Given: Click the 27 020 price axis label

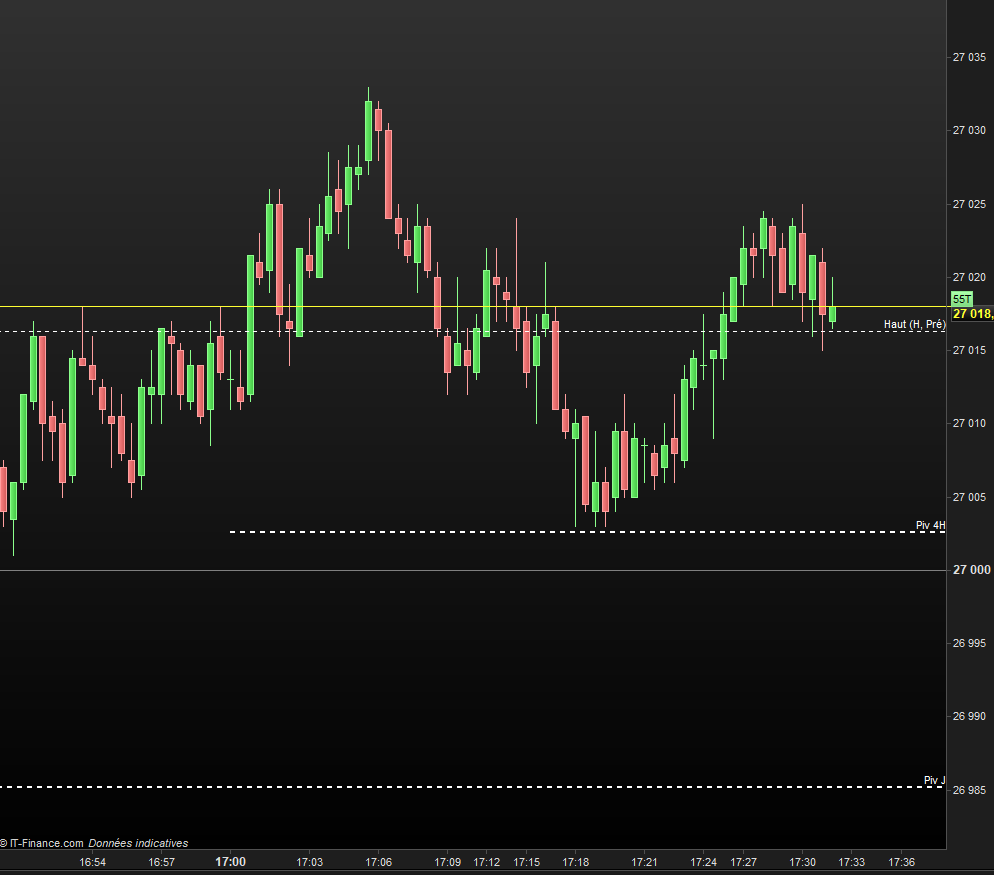Looking at the screenshot, I should point(969,277).
